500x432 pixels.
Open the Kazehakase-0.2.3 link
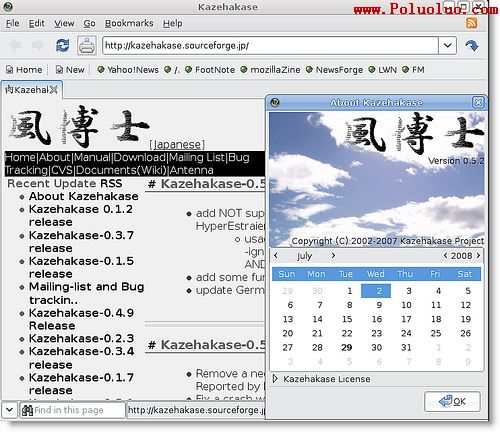[81, 338]
